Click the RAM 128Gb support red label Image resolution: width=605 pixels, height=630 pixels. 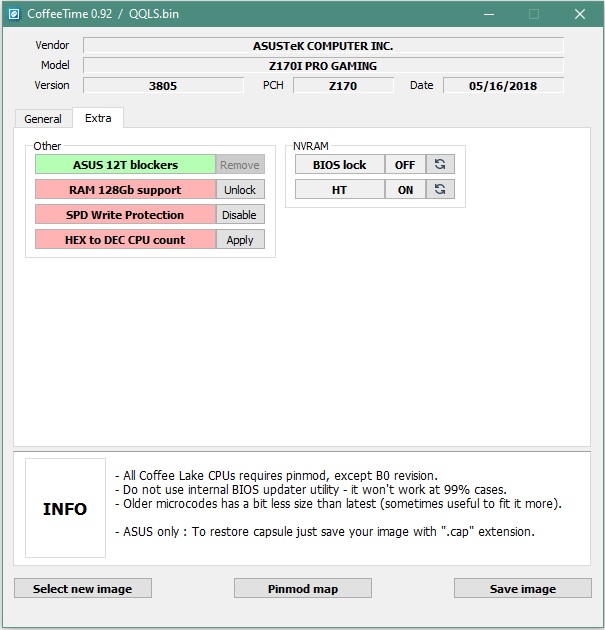tap(125, 190)
